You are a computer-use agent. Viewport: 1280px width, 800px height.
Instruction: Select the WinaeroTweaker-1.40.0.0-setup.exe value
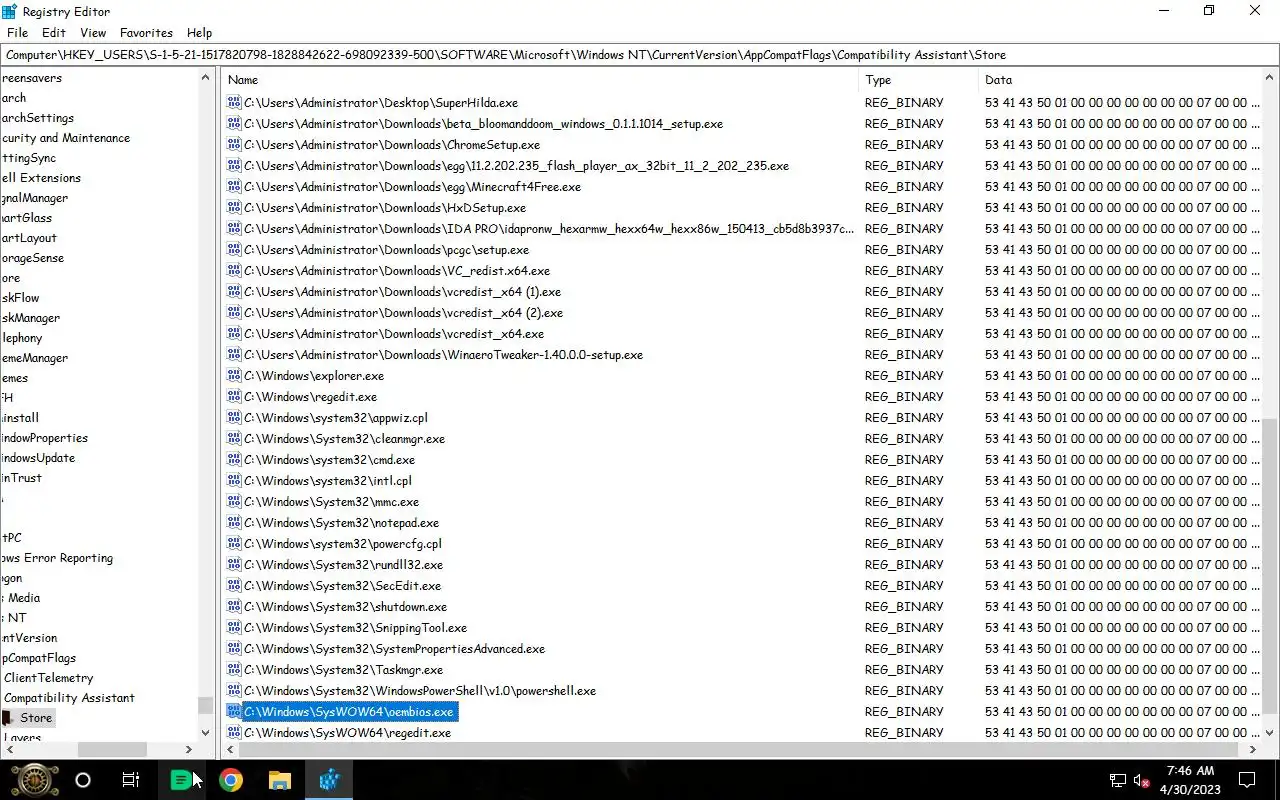point(443,355)
